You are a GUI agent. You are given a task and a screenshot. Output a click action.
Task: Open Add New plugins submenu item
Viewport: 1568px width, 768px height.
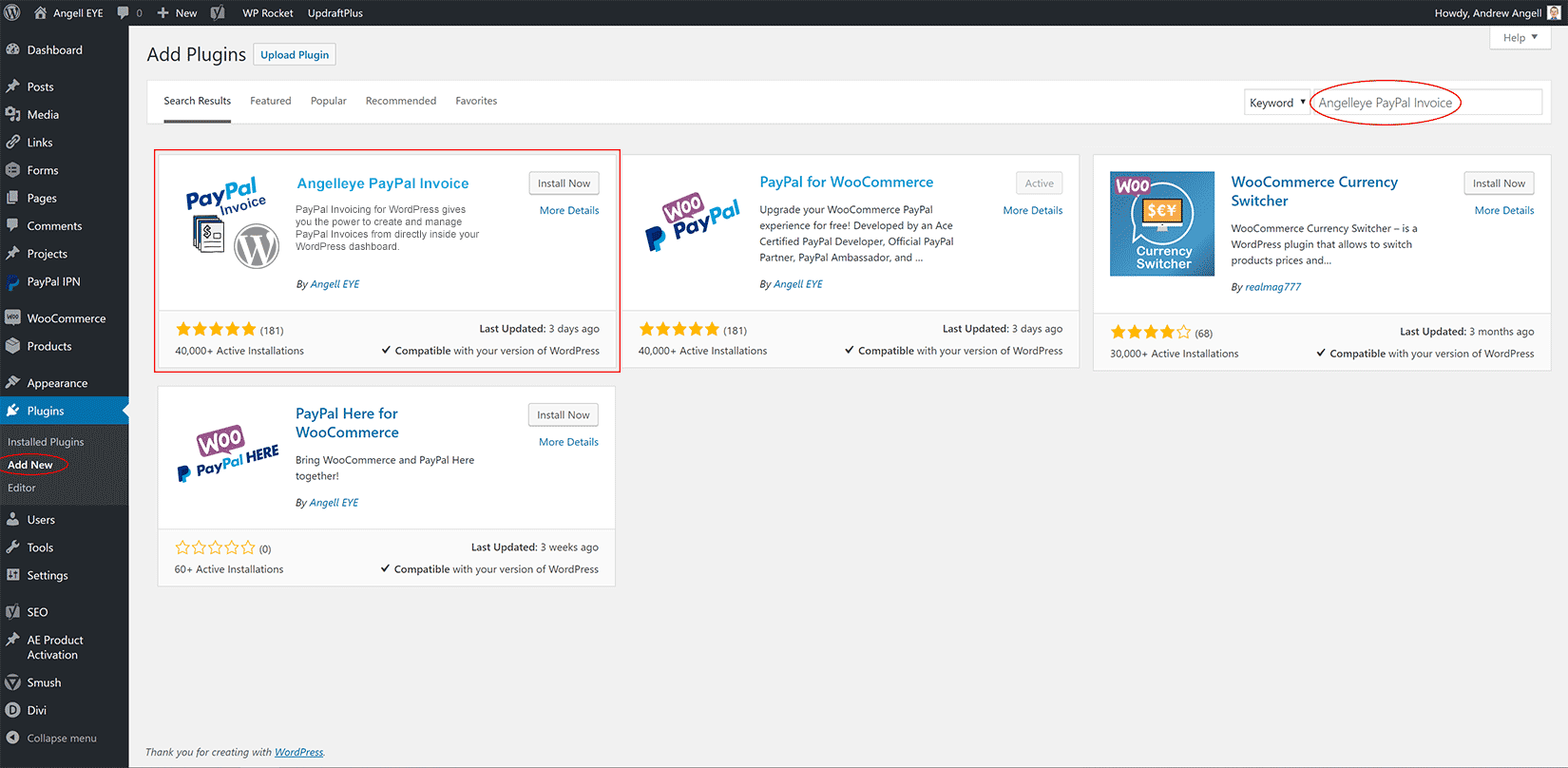pos(30,465)
